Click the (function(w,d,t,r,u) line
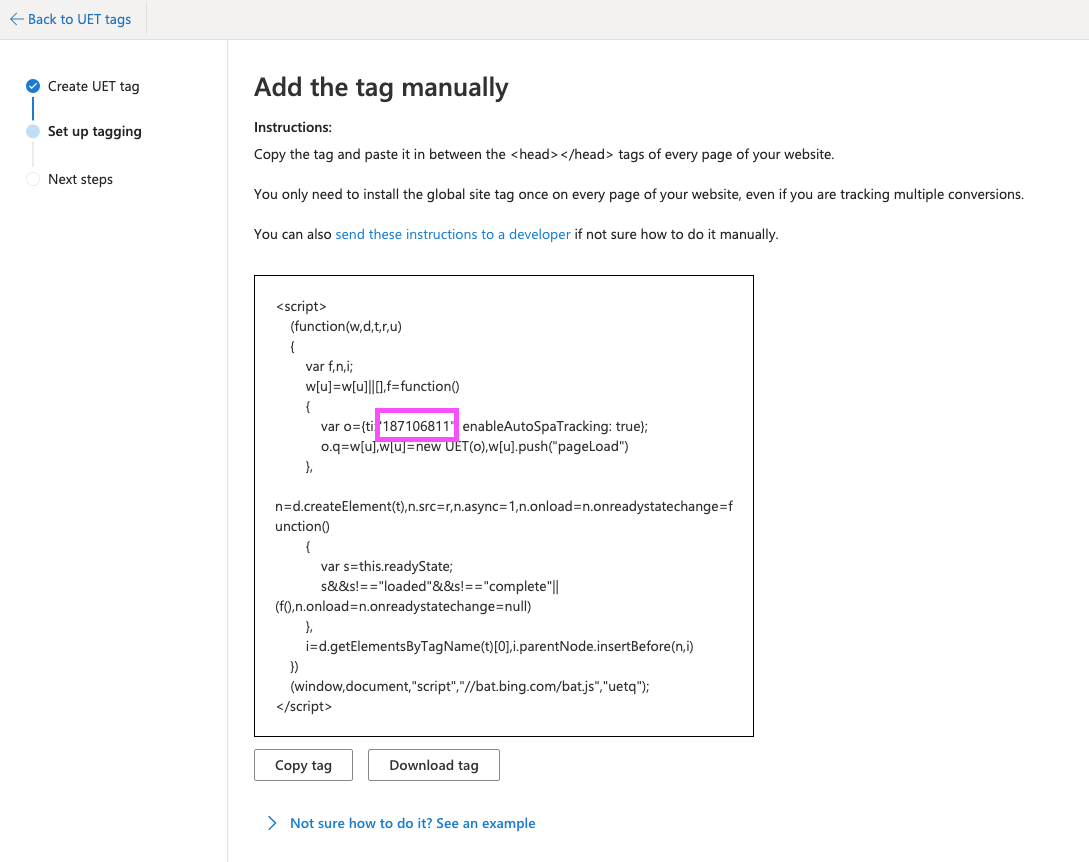 coord(346,326)
